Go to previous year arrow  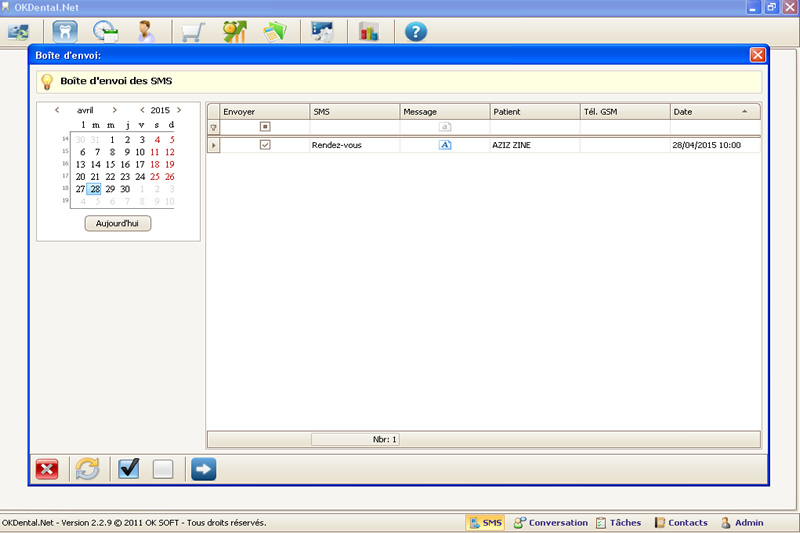point(142,110)
